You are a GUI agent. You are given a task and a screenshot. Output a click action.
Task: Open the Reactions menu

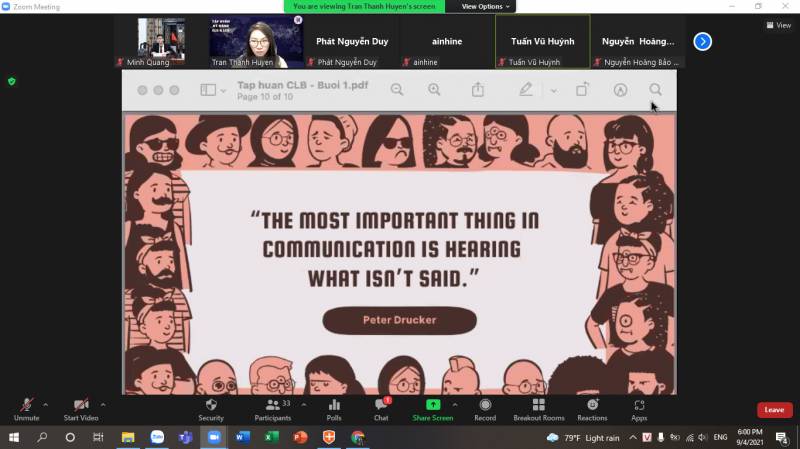tap(592, 407)
